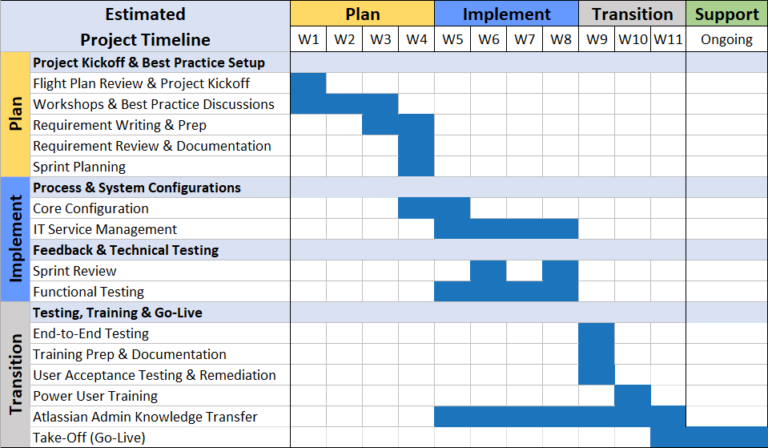The width and height of the screenshot is (768, 448).
Task: Click the IT Service Management task label
Action: coord(104,229)
